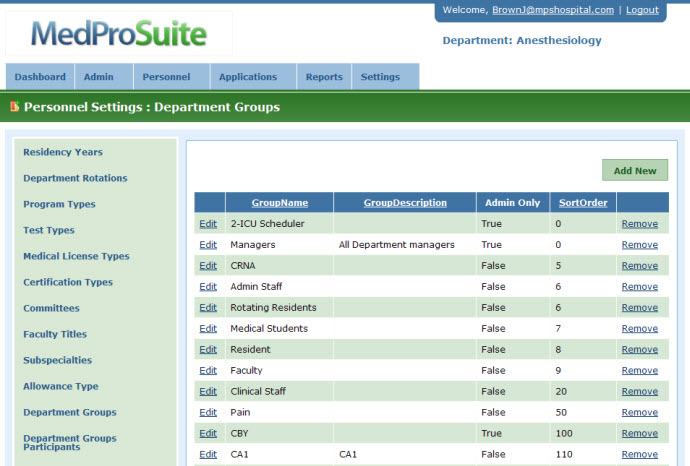
Task: Click the Personnel Settings header icon
Action: (x=15, y=106)
